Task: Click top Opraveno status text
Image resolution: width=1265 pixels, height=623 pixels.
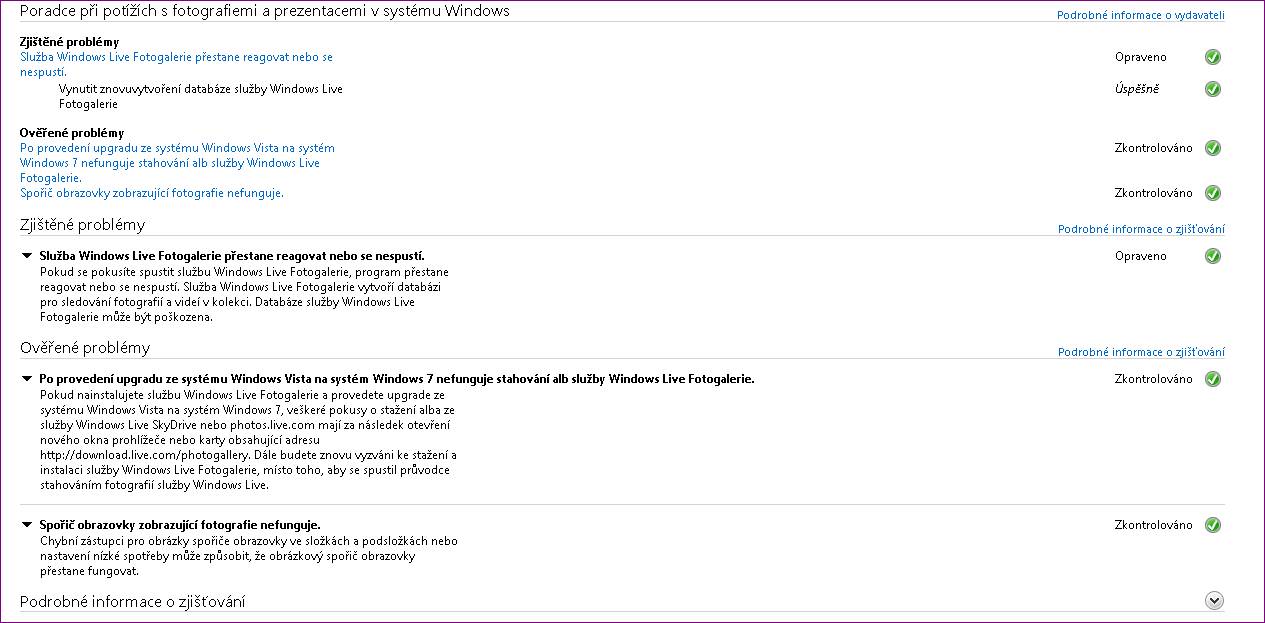Action: point(1141,57)
